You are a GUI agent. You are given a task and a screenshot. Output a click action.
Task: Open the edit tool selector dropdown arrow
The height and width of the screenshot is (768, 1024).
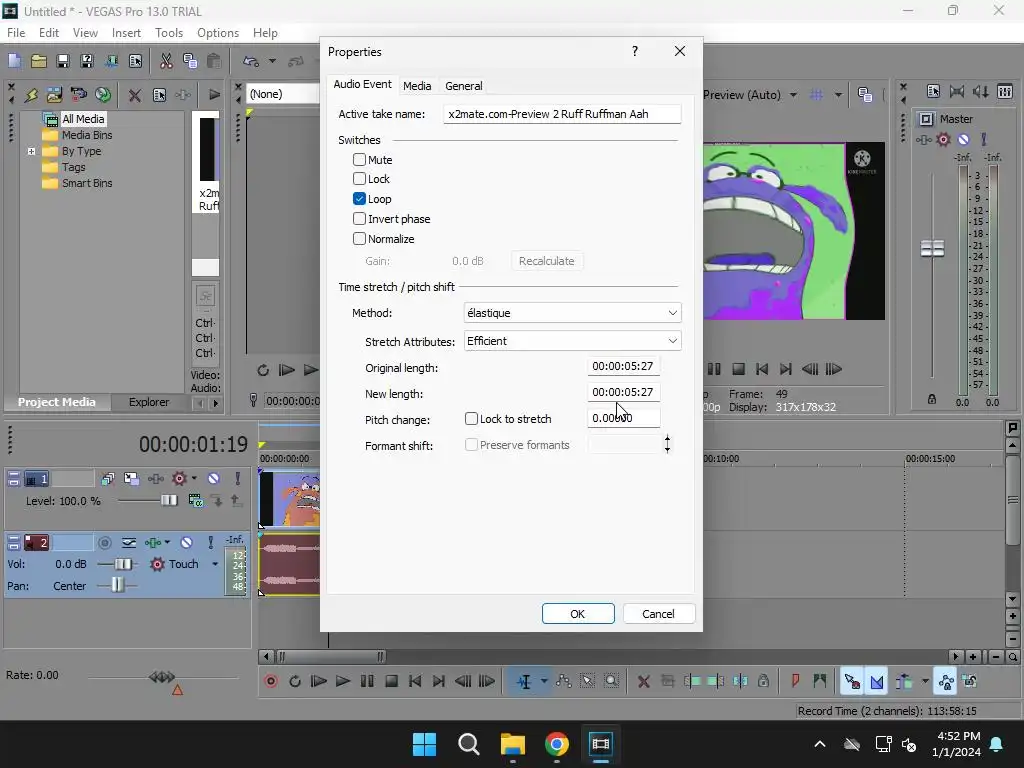[x=543, y=681]
